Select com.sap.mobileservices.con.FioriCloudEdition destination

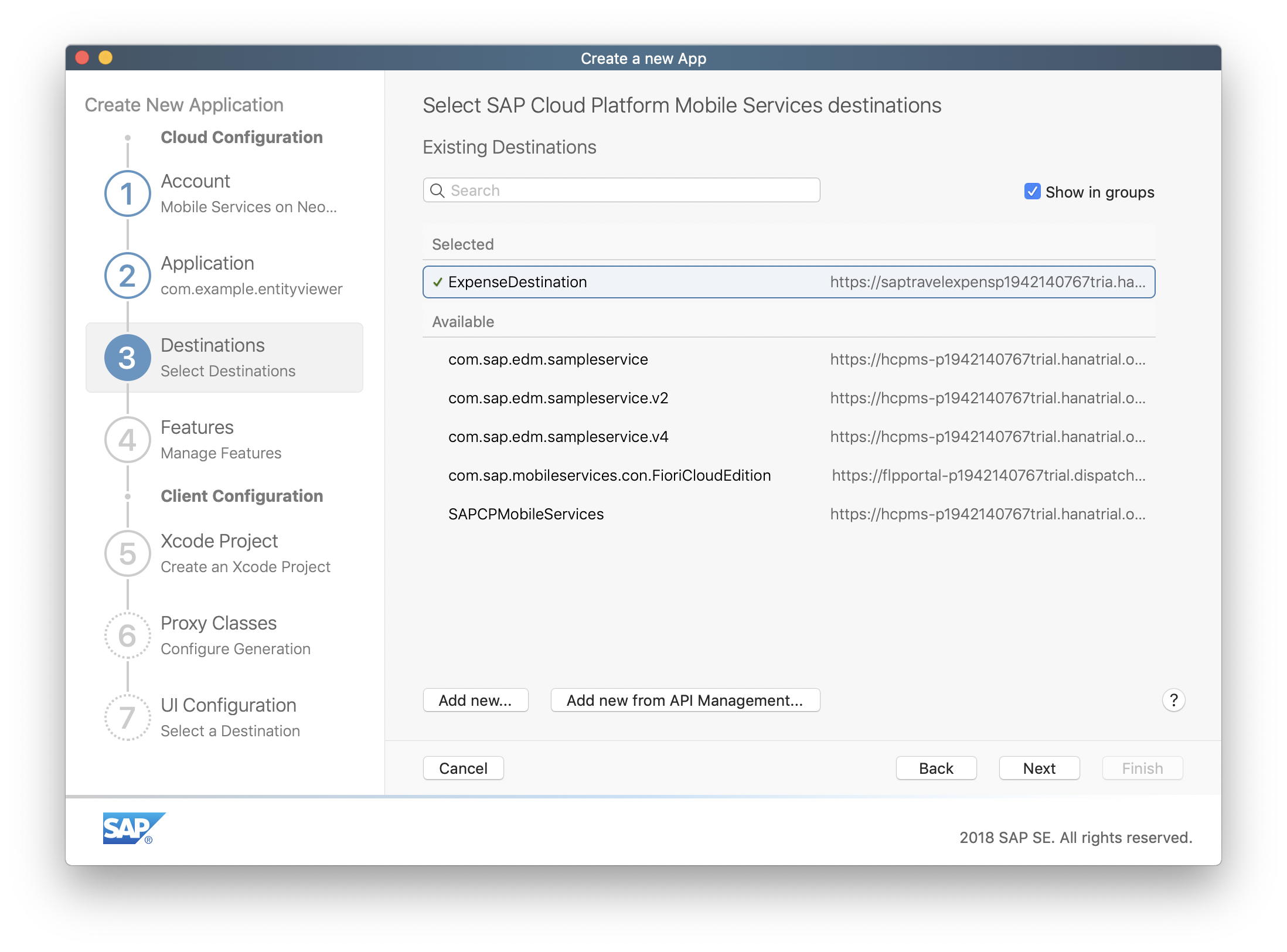coord(789,475)
